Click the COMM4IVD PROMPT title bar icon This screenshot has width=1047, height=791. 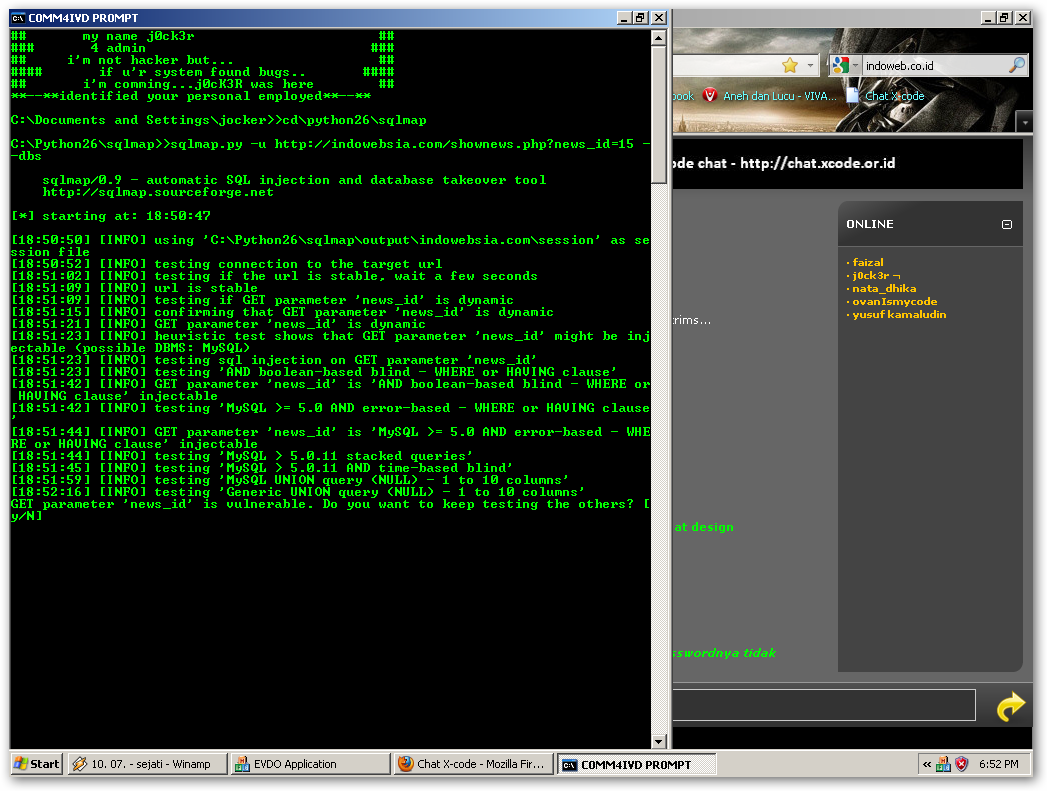tap(18, 18)
